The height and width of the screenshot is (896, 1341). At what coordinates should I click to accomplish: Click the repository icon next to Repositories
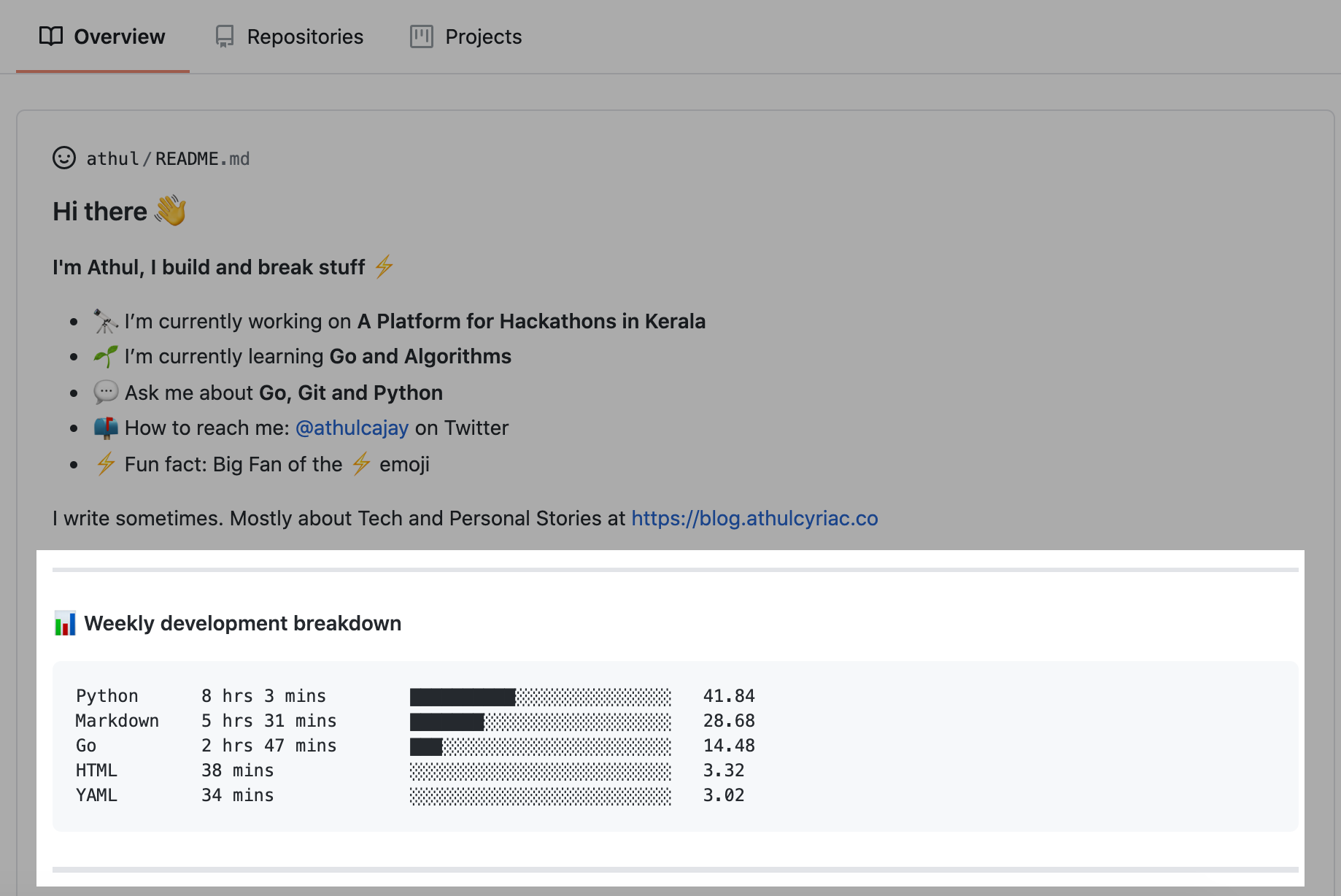224,36
